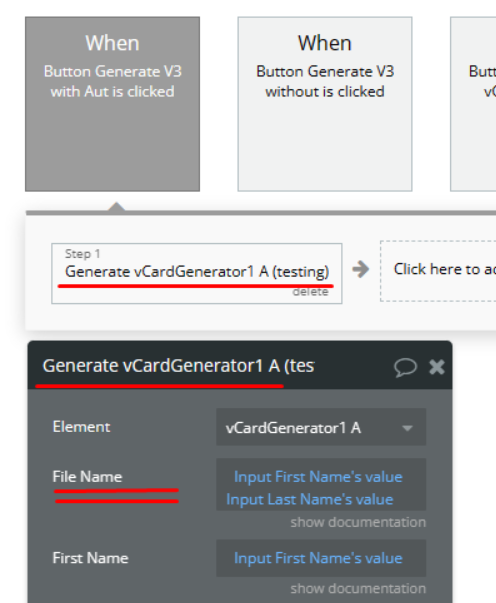
Task: Edit the First Name field expression
Action: 321,558
